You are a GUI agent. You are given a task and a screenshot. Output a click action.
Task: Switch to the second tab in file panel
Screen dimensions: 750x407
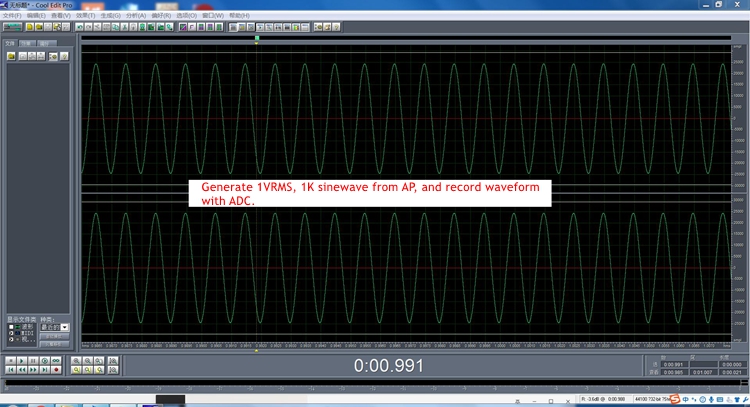(x=28, y=44)
